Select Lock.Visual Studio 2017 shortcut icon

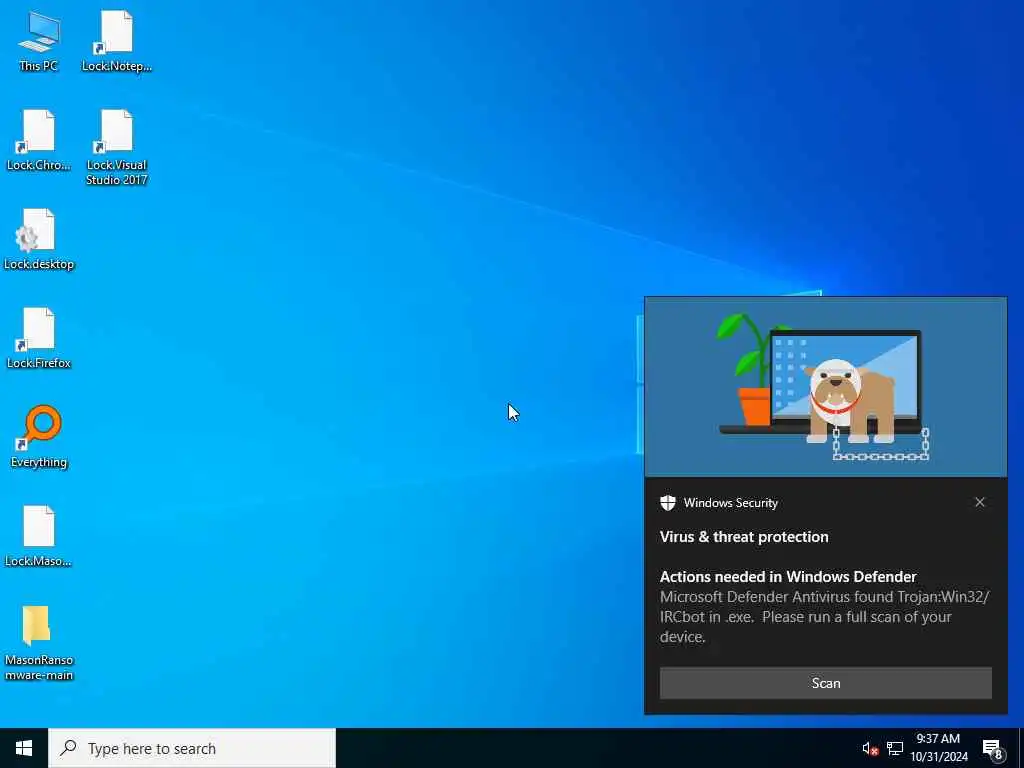pyautogui.click(x=116, y=148)
